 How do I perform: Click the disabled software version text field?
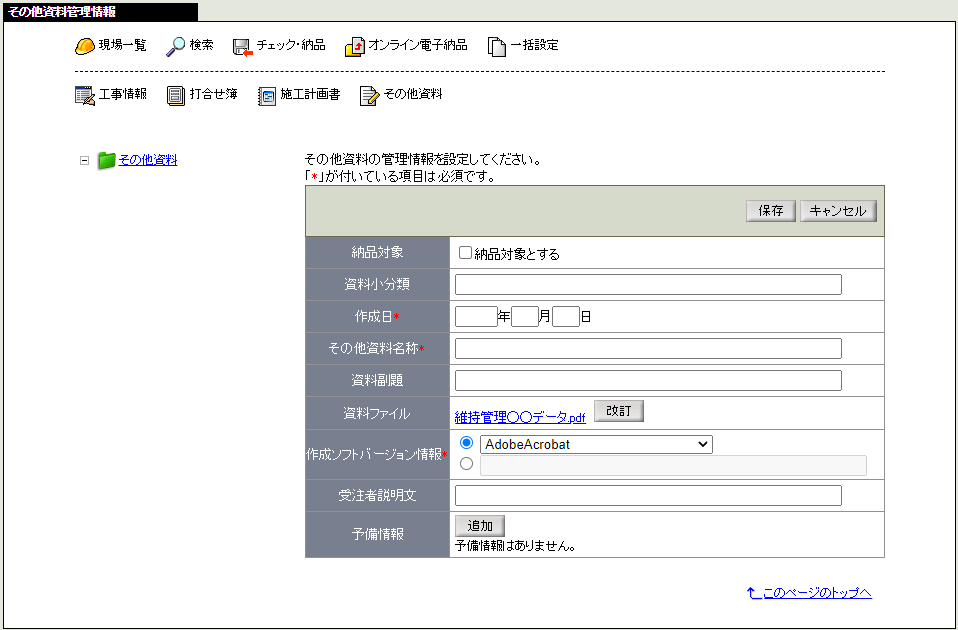click(673, 466)
